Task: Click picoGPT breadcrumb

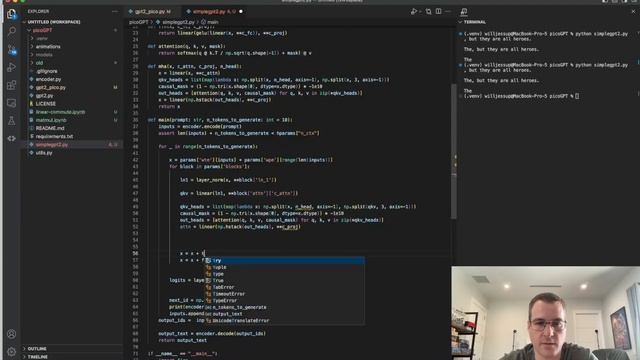Action: 139,22
